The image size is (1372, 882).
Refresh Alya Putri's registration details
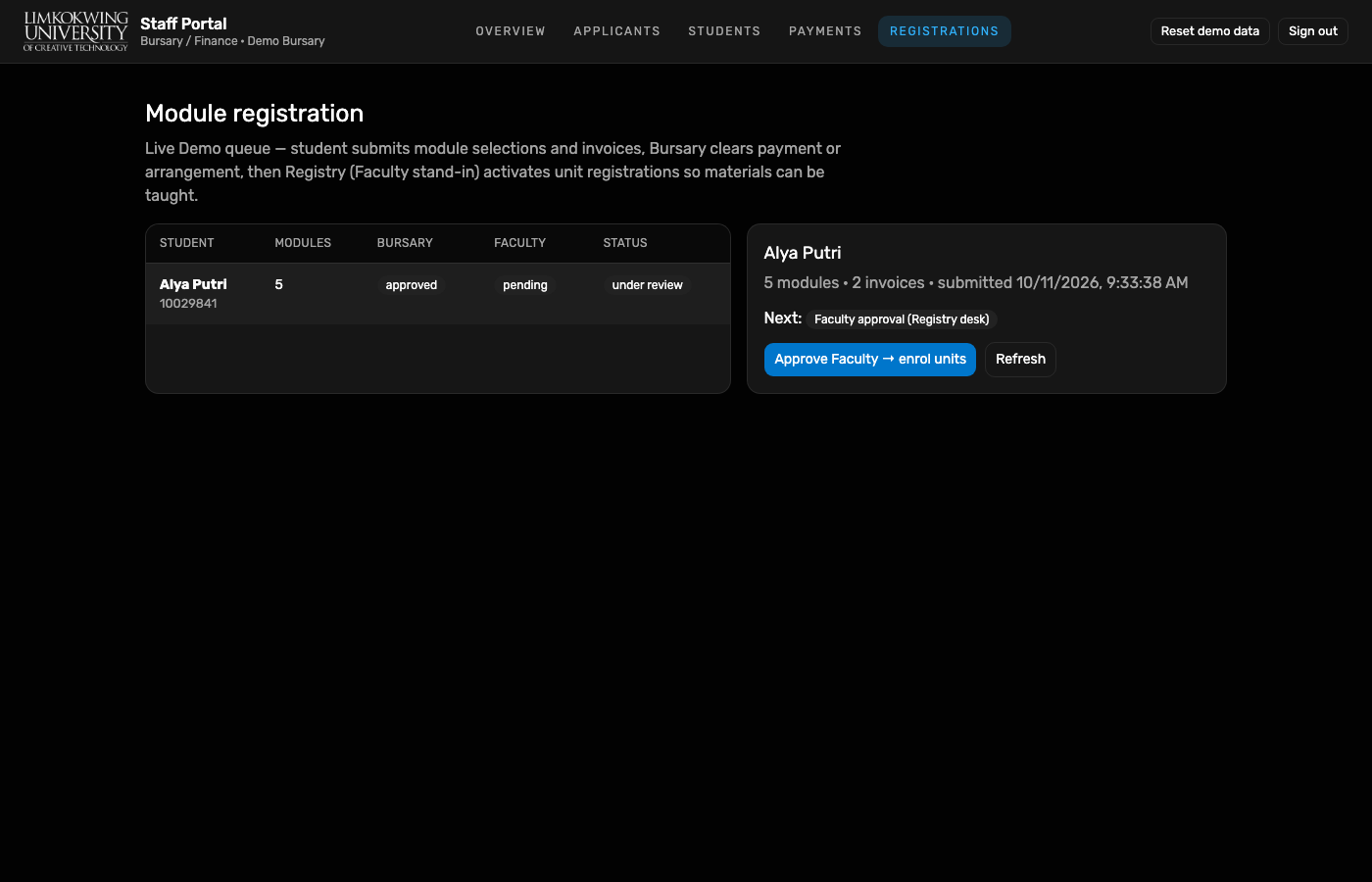(x=1020, y=360)
